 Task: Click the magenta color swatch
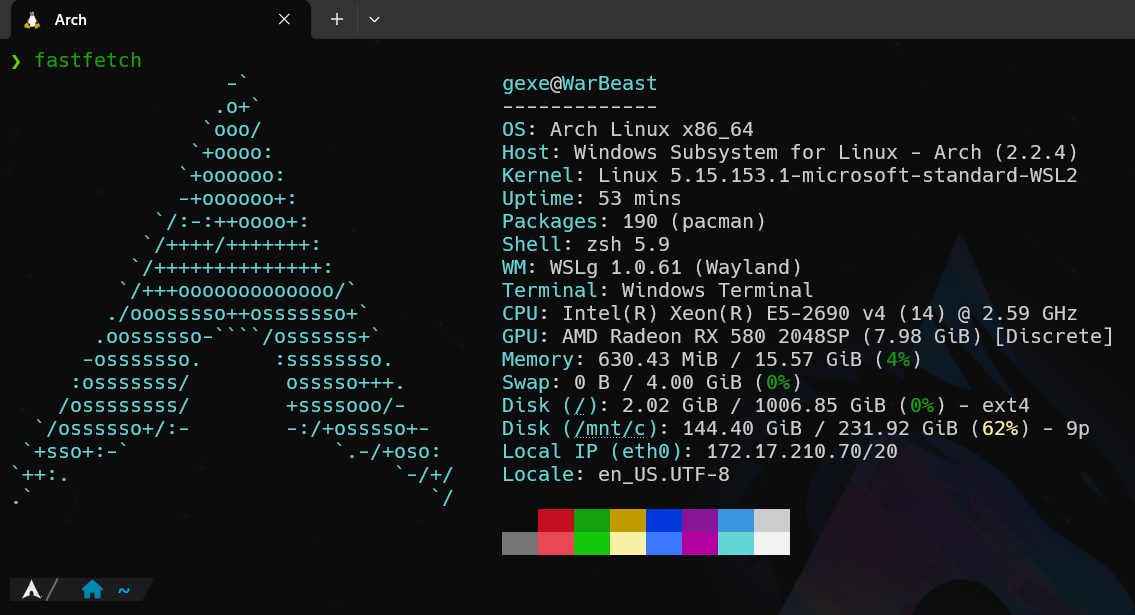click(x=700, y=543)
